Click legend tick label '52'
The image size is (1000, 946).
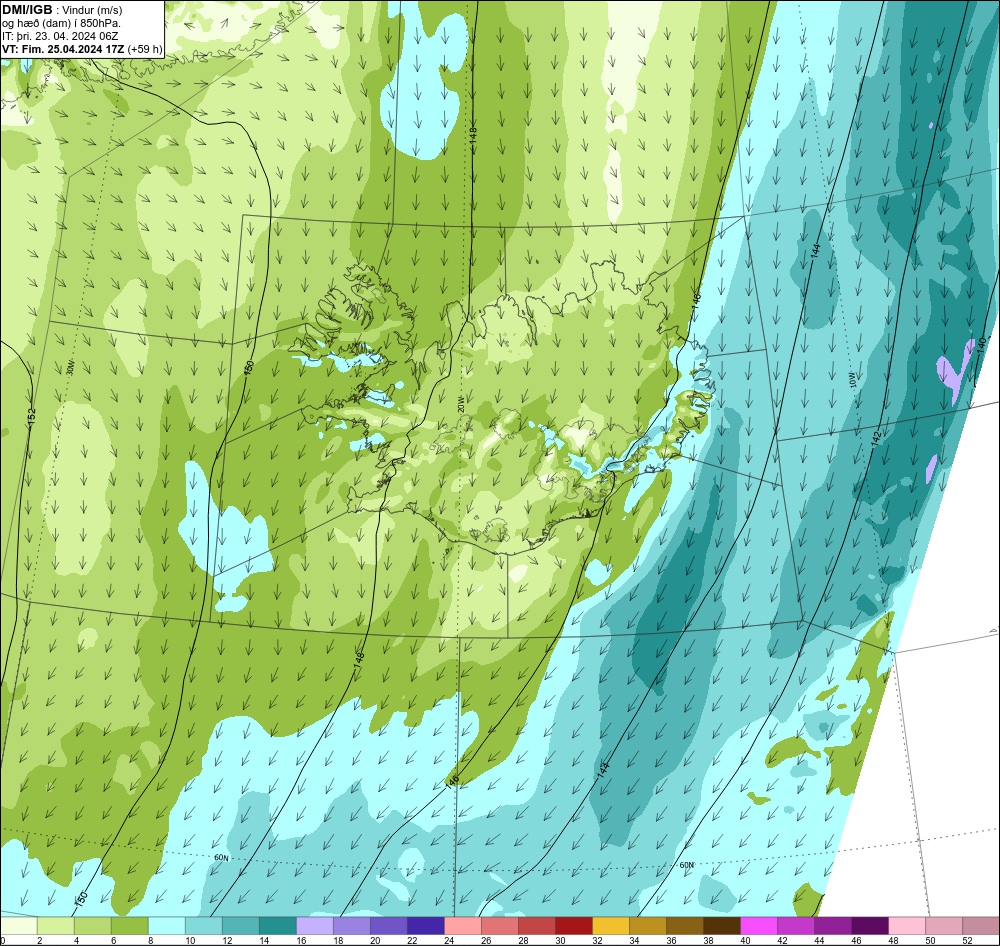pos(967,940)
